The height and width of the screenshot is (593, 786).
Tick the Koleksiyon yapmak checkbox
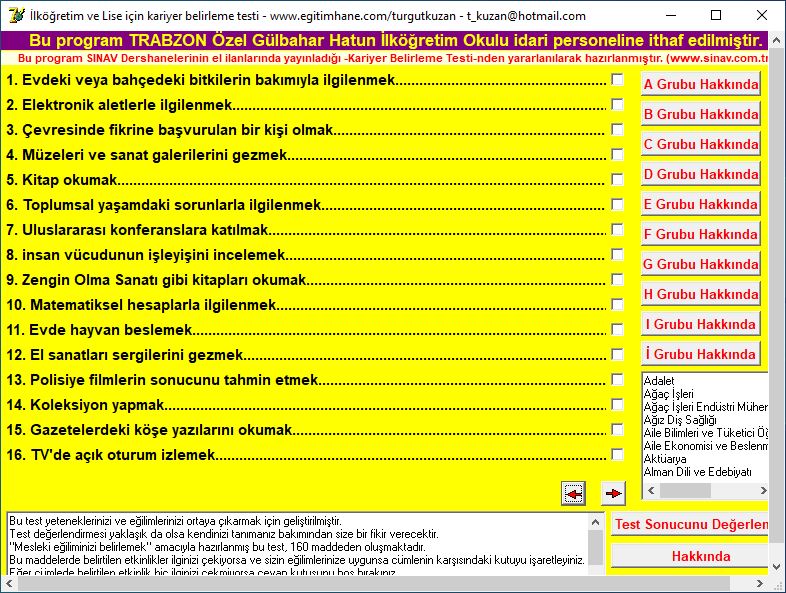tap(618, 405)
